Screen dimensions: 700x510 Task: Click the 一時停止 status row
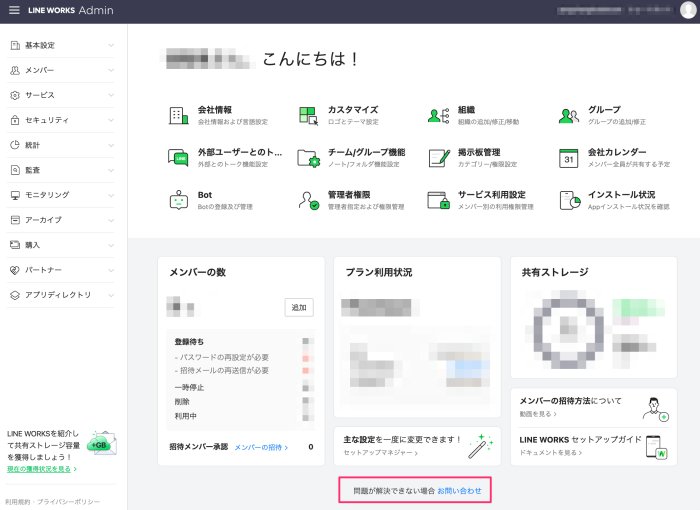coord(242,387)
